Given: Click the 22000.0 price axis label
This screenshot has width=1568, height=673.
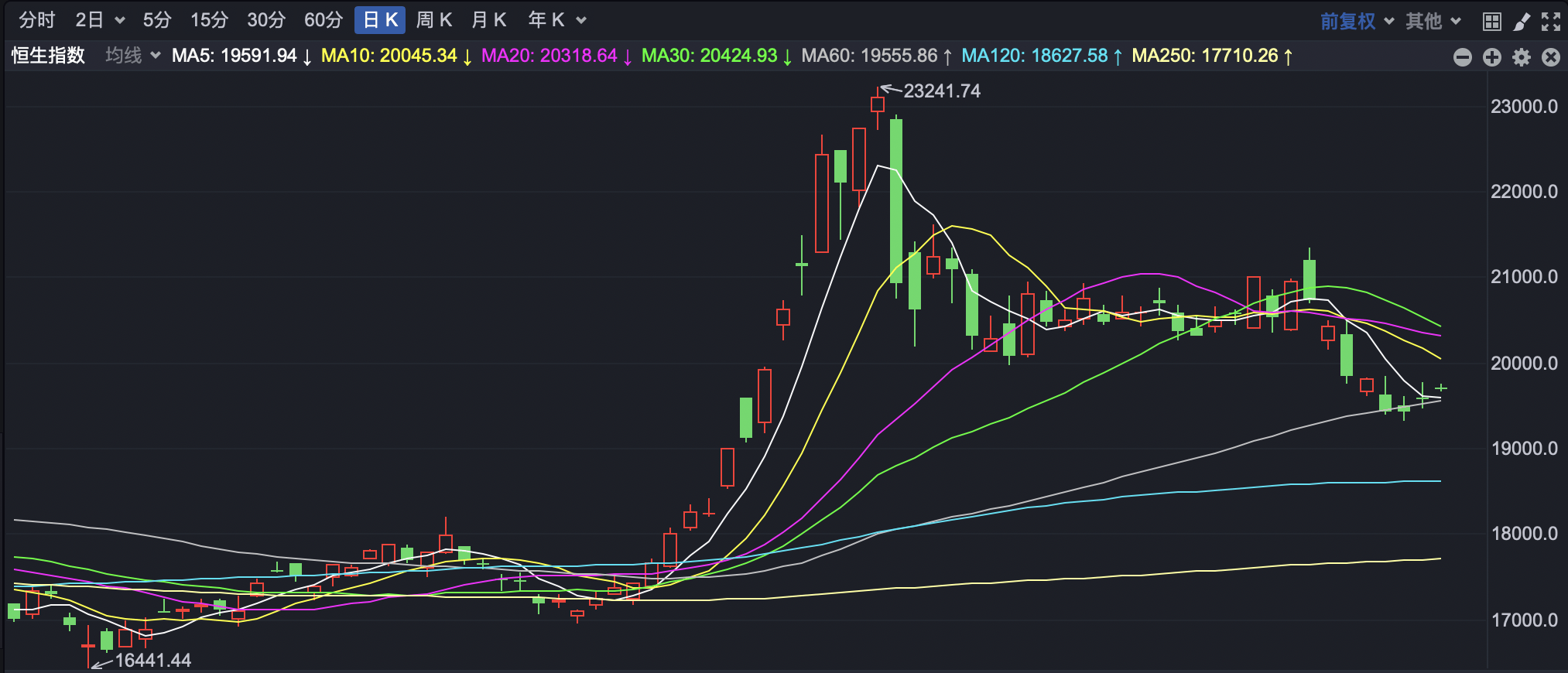Looking at the screenshot, I should tap(1524, 192).
